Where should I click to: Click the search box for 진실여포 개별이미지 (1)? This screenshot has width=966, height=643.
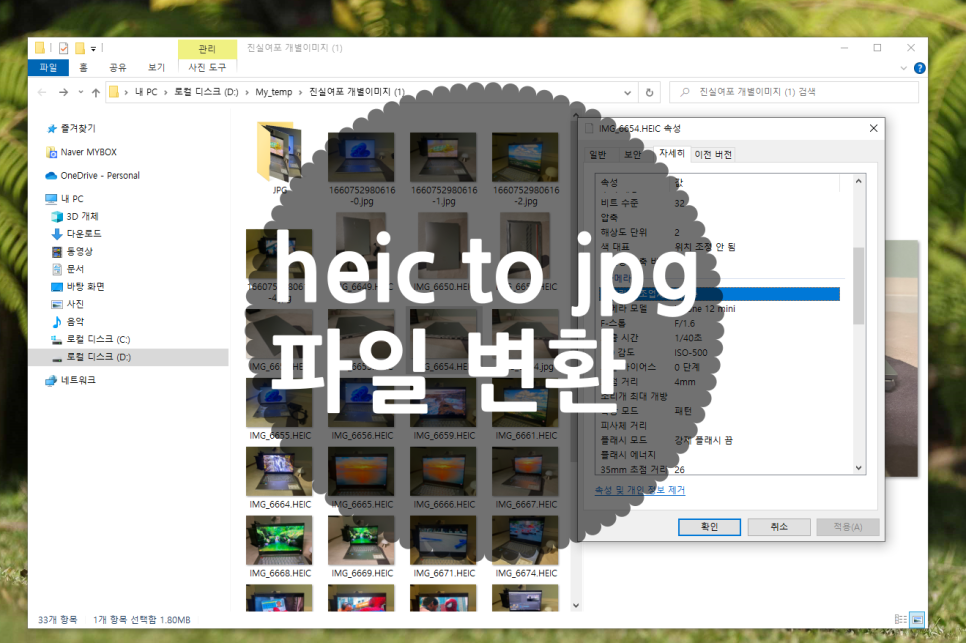coord(794,92)
